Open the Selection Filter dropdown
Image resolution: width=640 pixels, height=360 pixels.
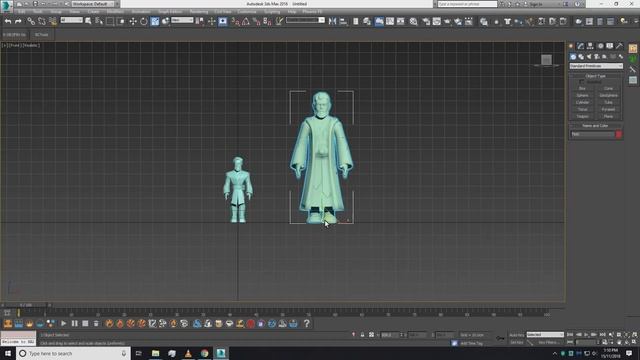click(x=71, y=20)
